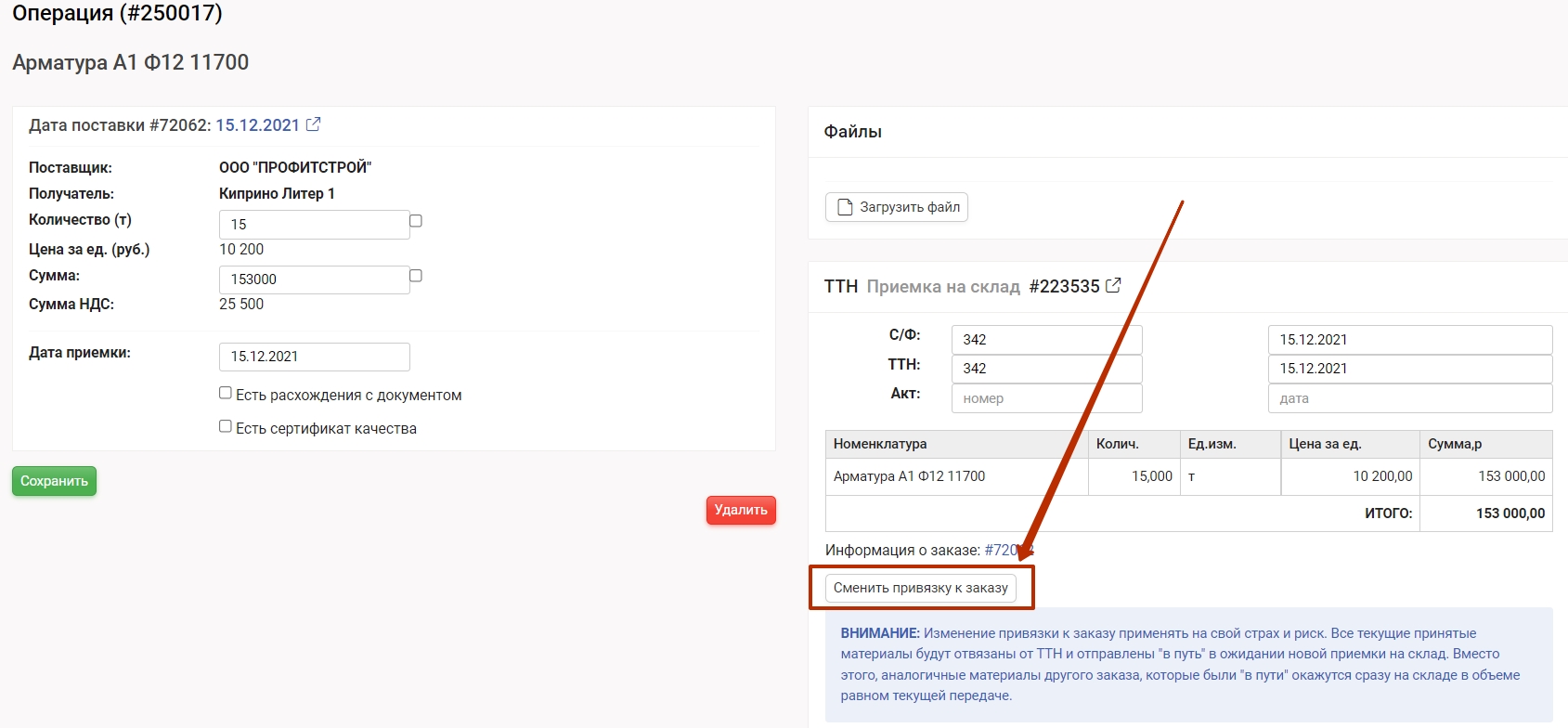This screenshot has width=1568, height=728.
Task: Open external link icon next to delivery date
Action: 314,124
